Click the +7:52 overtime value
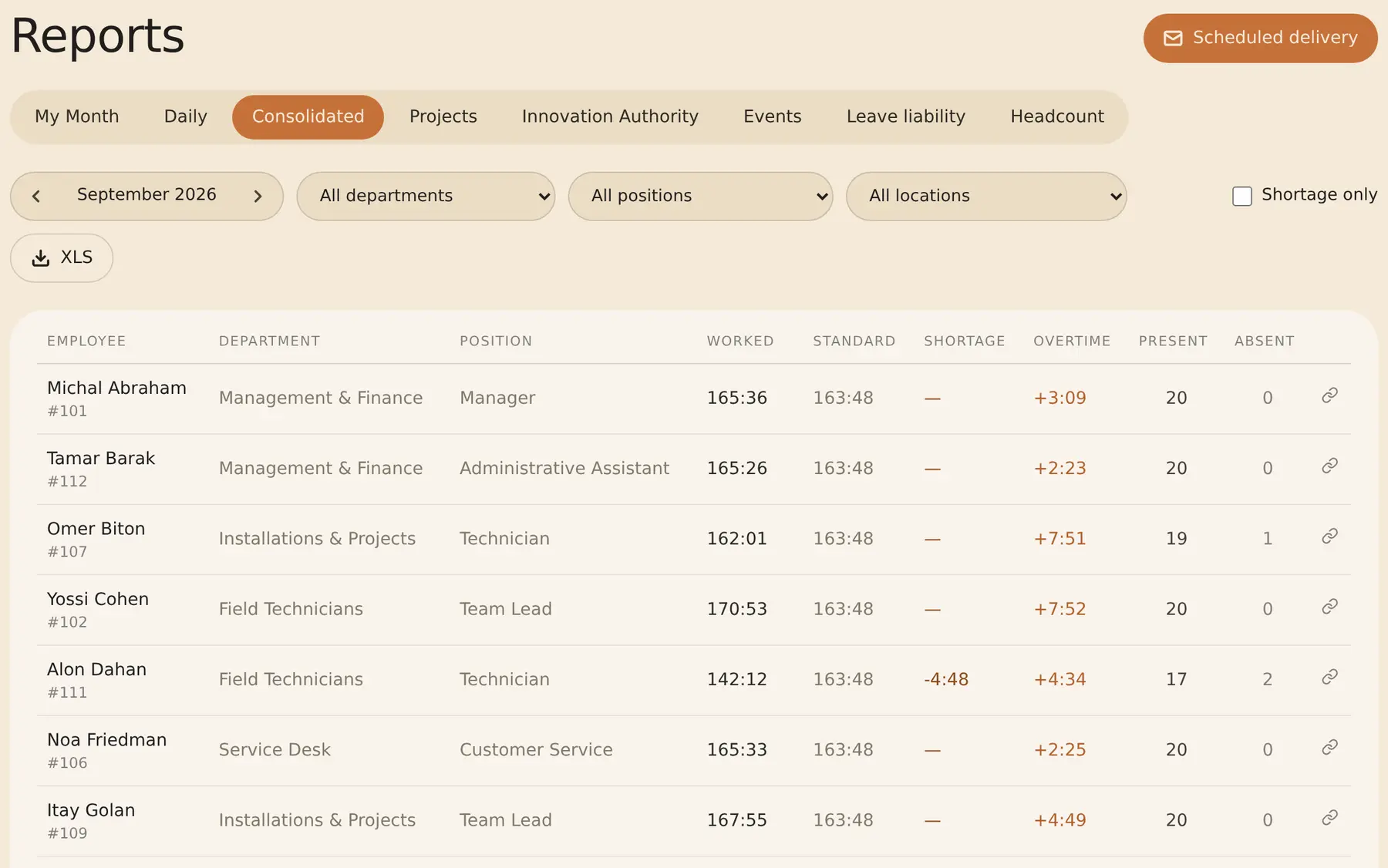The image size is (1388, 868). (x=1060, y=609)
